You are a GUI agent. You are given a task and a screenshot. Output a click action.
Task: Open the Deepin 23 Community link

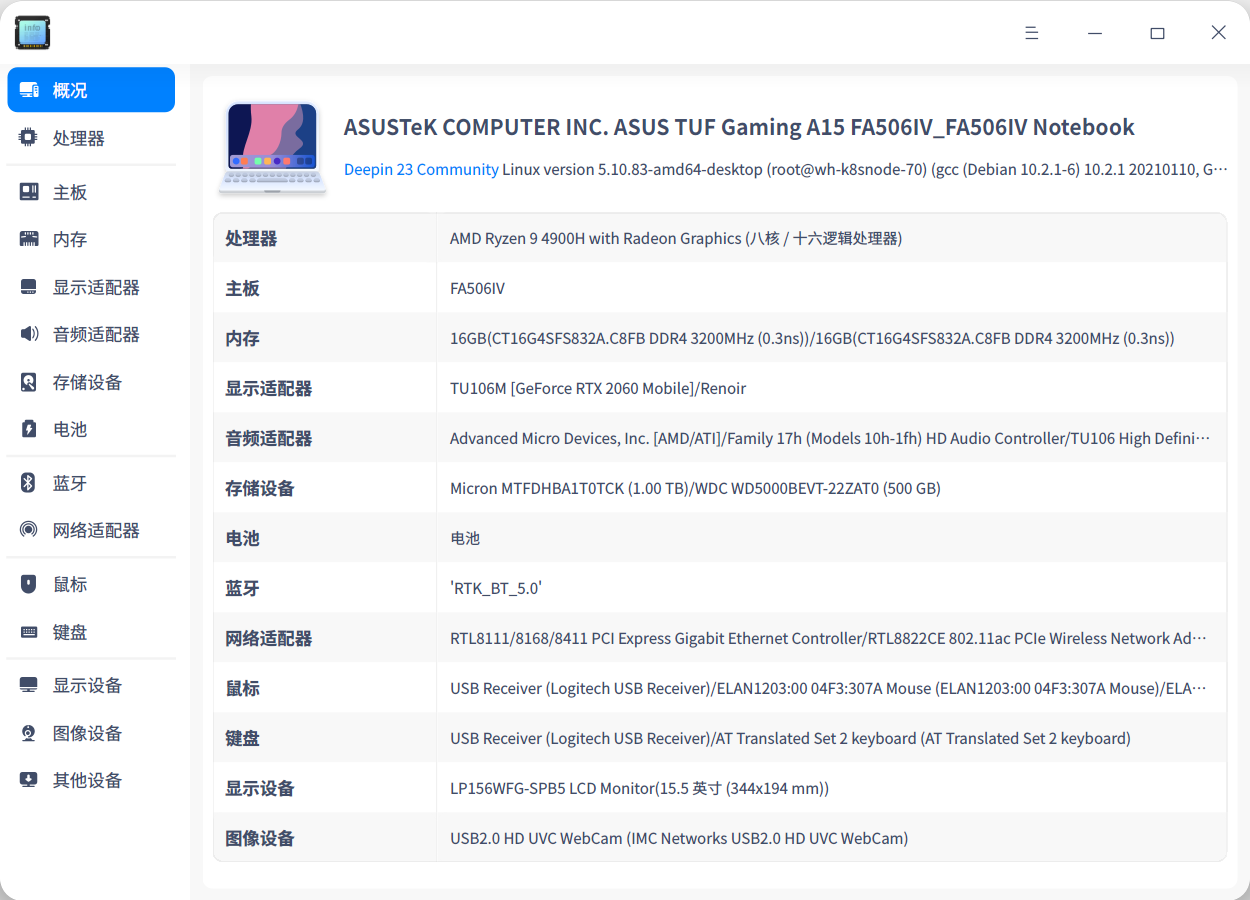coord(421,169)
